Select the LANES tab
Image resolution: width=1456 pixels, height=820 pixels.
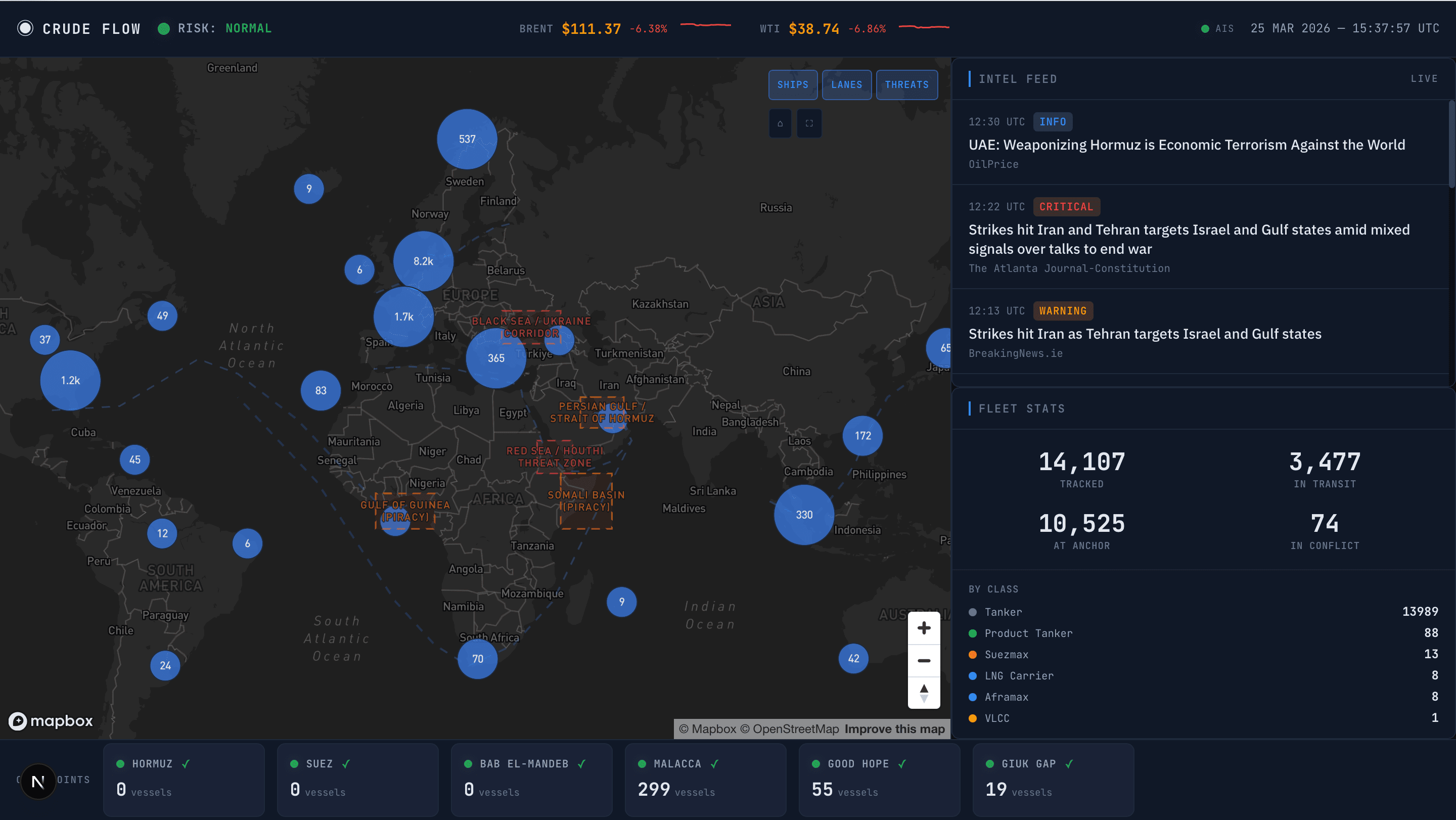[x=846, y=85]
